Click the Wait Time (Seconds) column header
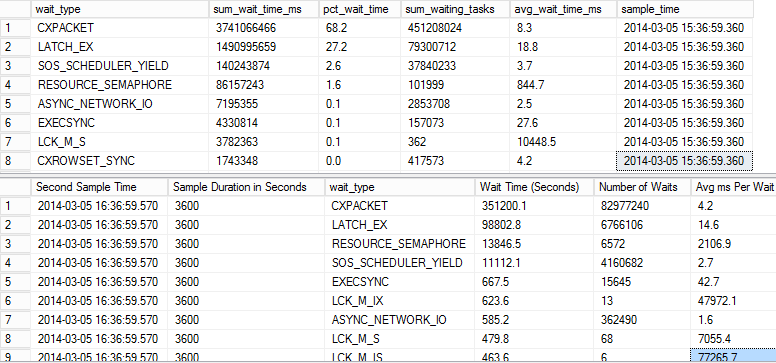This screenshot has width=776, height=363. (534, 187)
